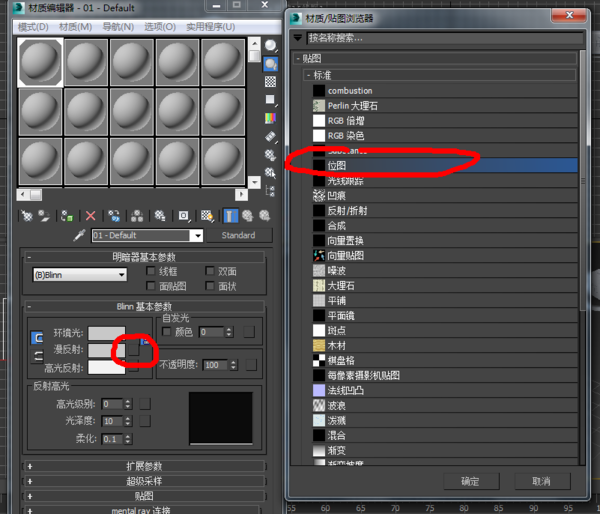Toggle the Show End Result icon
This screenshot has width=600, height=514.
(230, 216)
